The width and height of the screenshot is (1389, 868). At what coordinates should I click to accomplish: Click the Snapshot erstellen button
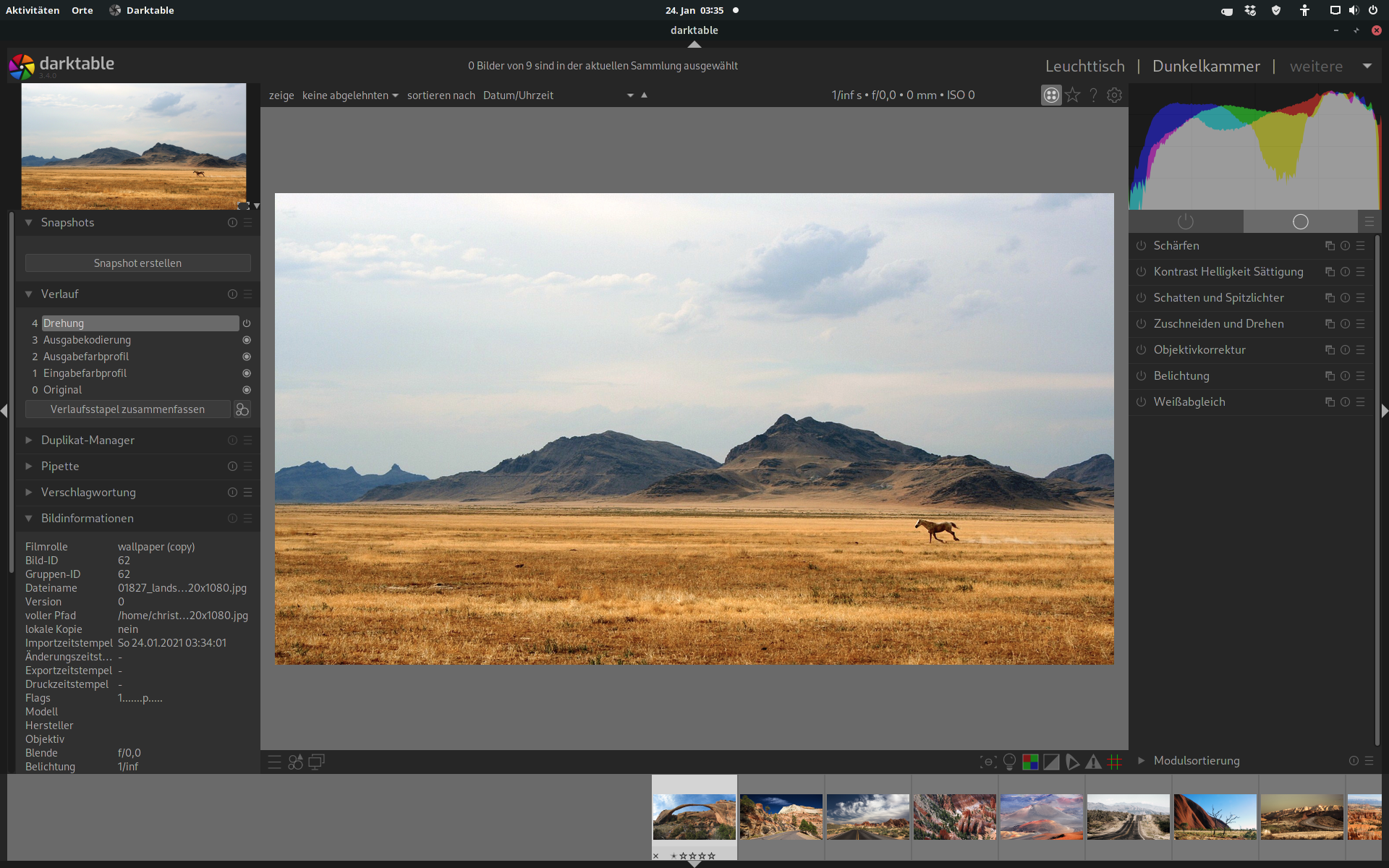pos(137,263)
